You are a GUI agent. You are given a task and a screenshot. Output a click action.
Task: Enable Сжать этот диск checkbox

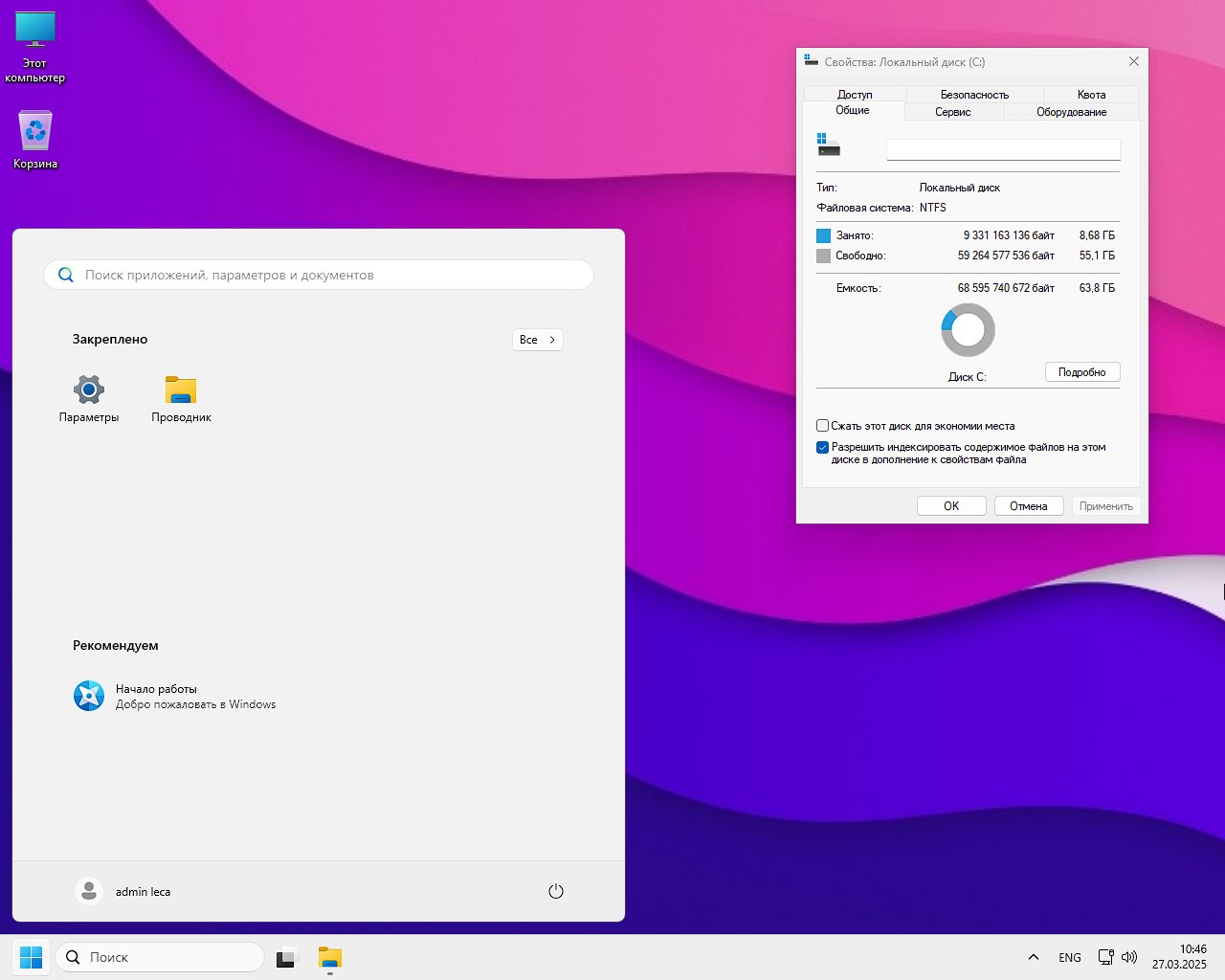[822, 426]
